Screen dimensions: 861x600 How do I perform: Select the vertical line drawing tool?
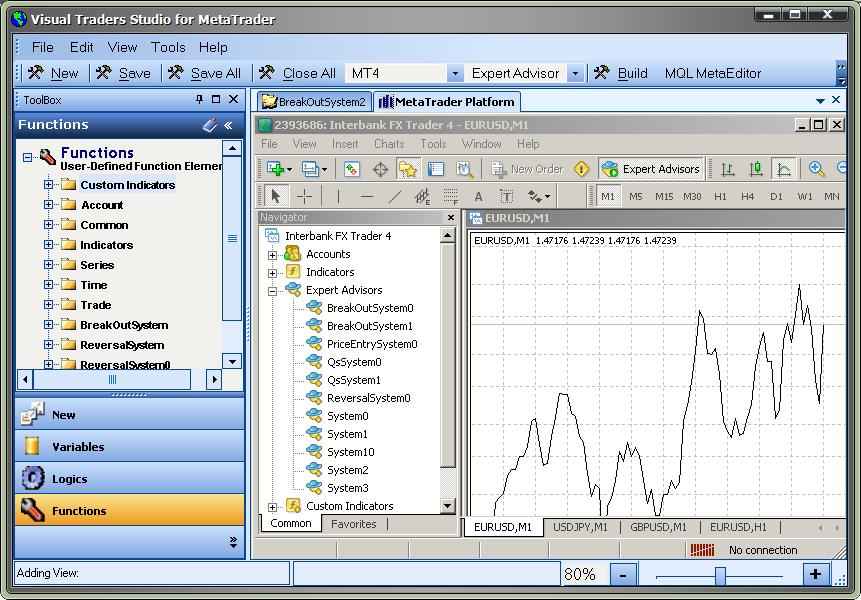(x=338, y=196)
